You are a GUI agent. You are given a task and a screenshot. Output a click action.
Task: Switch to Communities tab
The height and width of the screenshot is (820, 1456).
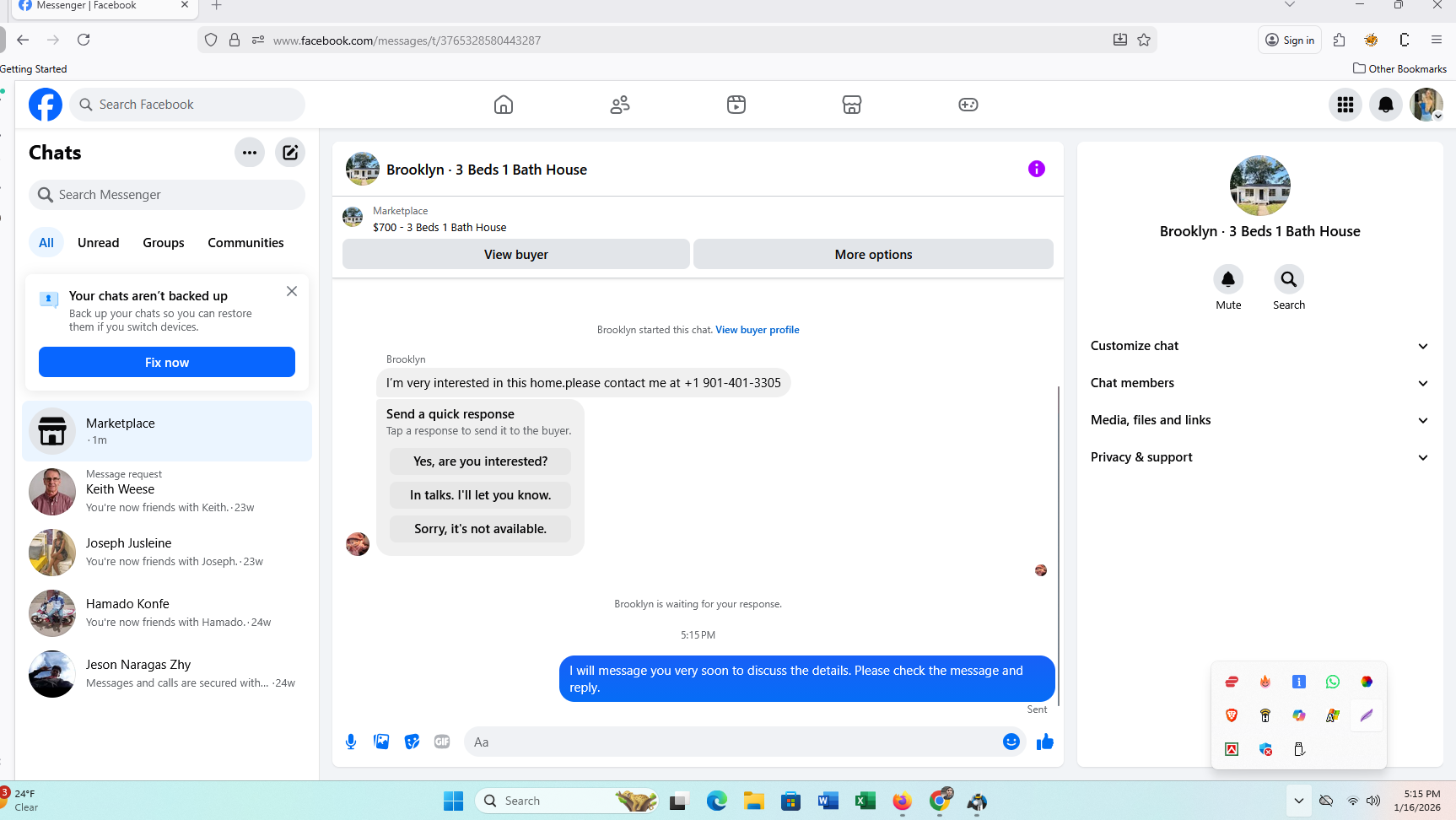click(245, 243)
